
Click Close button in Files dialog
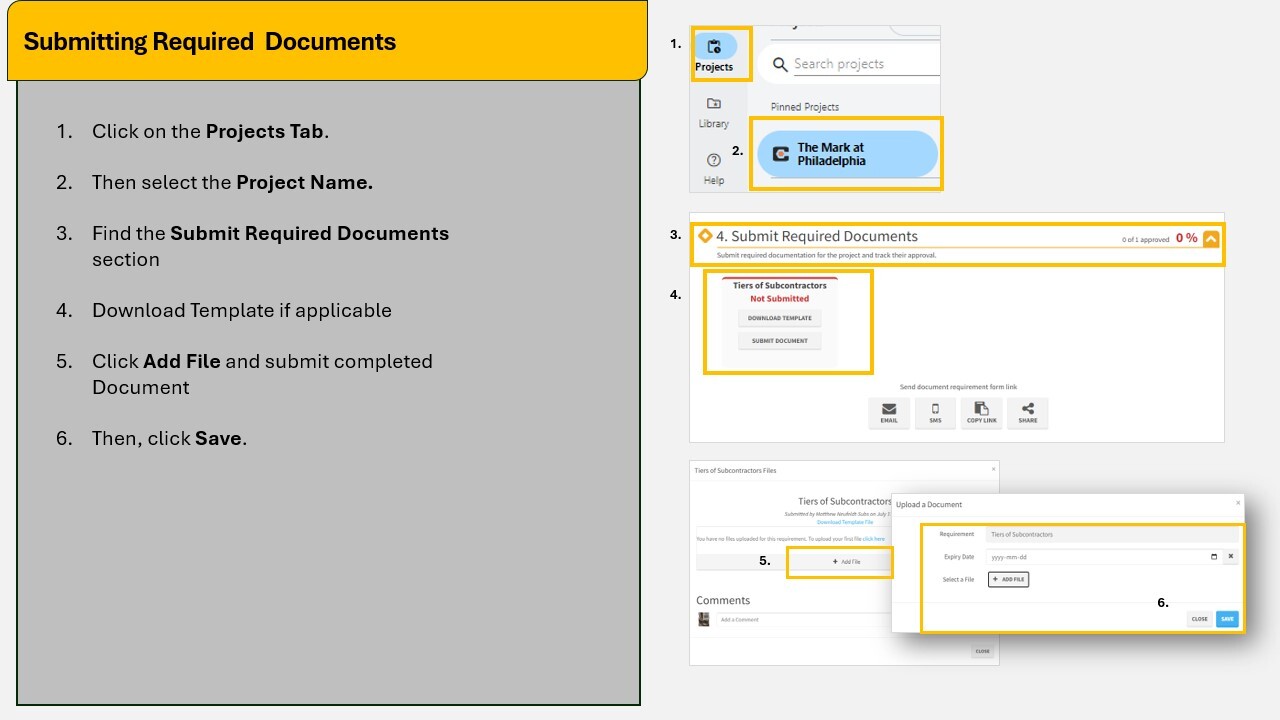point(982,651)
